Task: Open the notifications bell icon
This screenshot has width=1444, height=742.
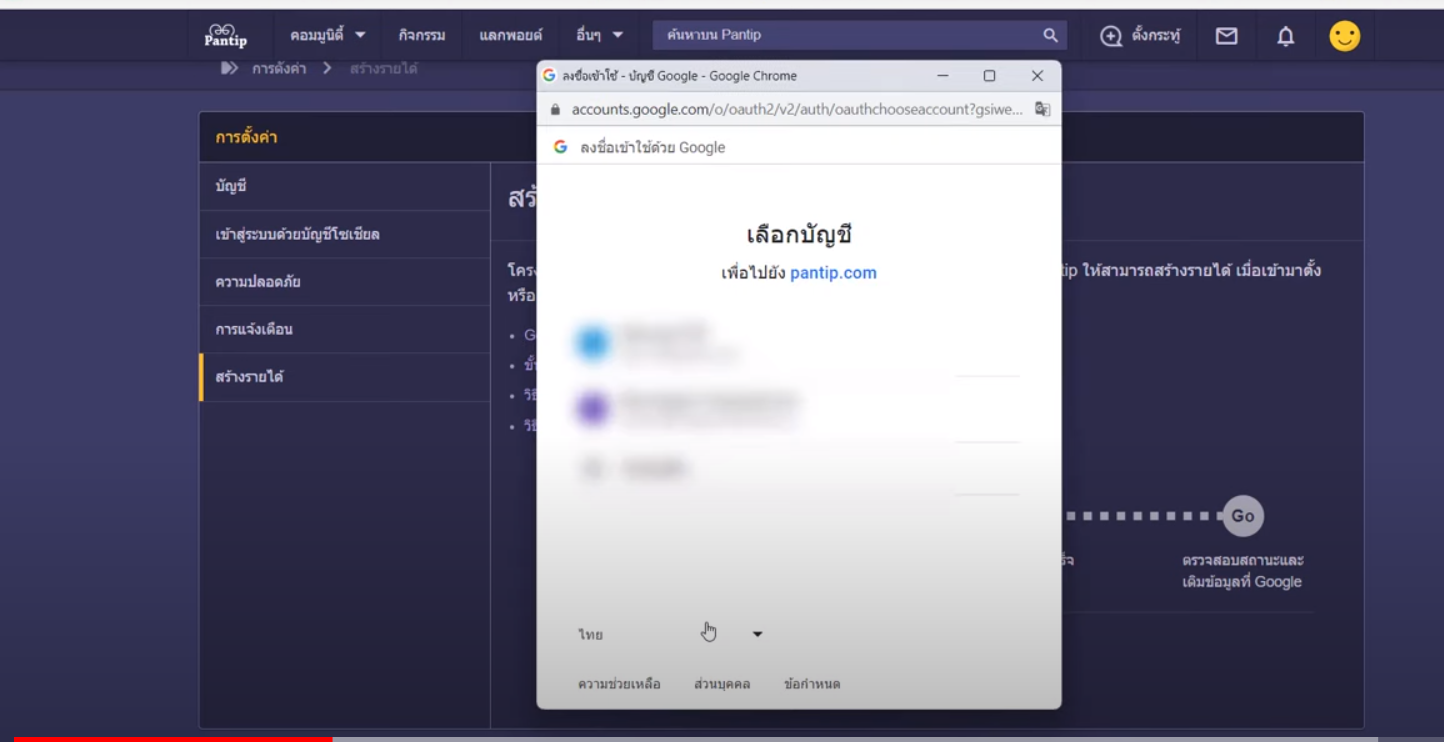Action: pyautogui.click(x=1286, y=36)
